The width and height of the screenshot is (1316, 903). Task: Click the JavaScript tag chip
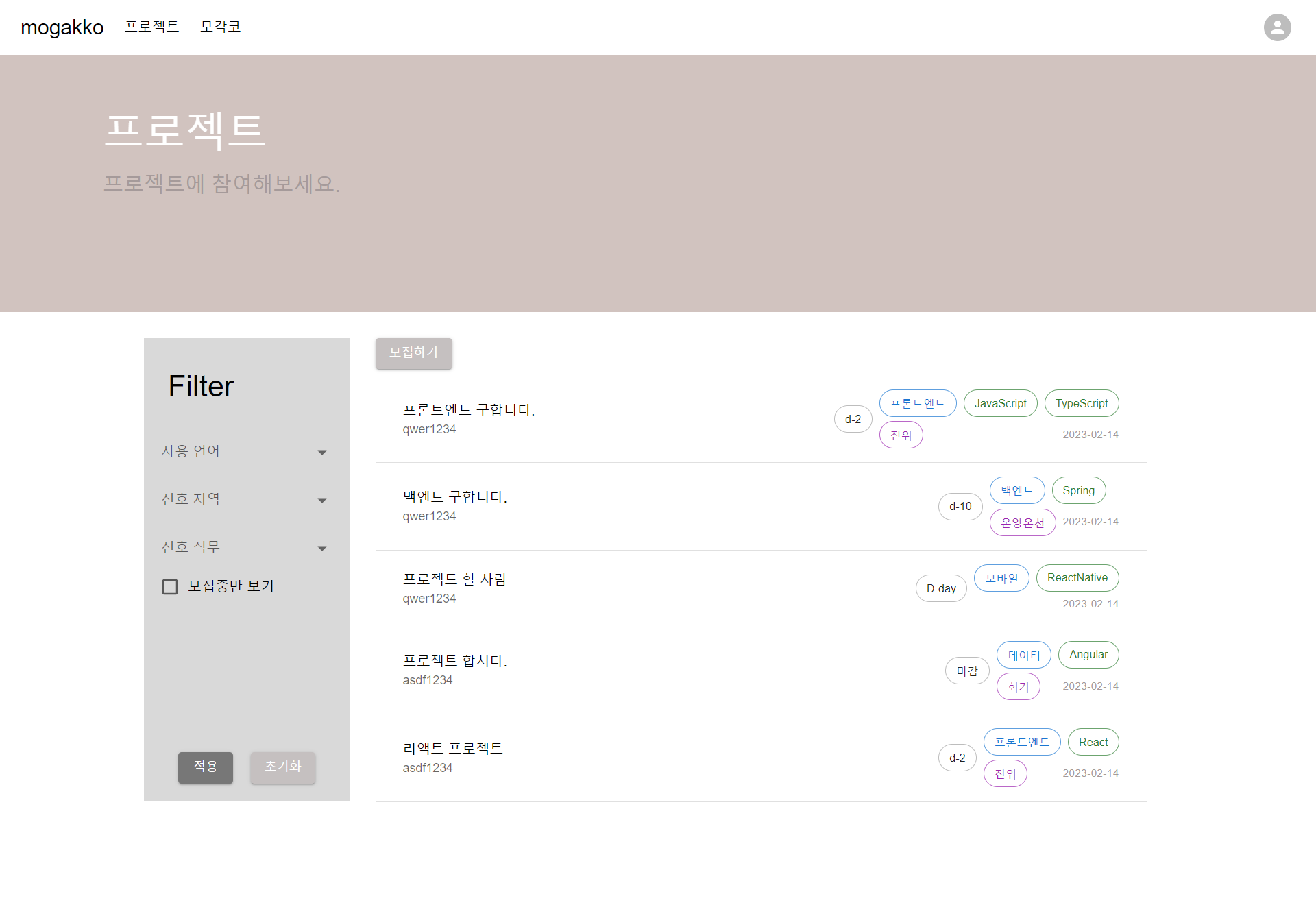1000,404
